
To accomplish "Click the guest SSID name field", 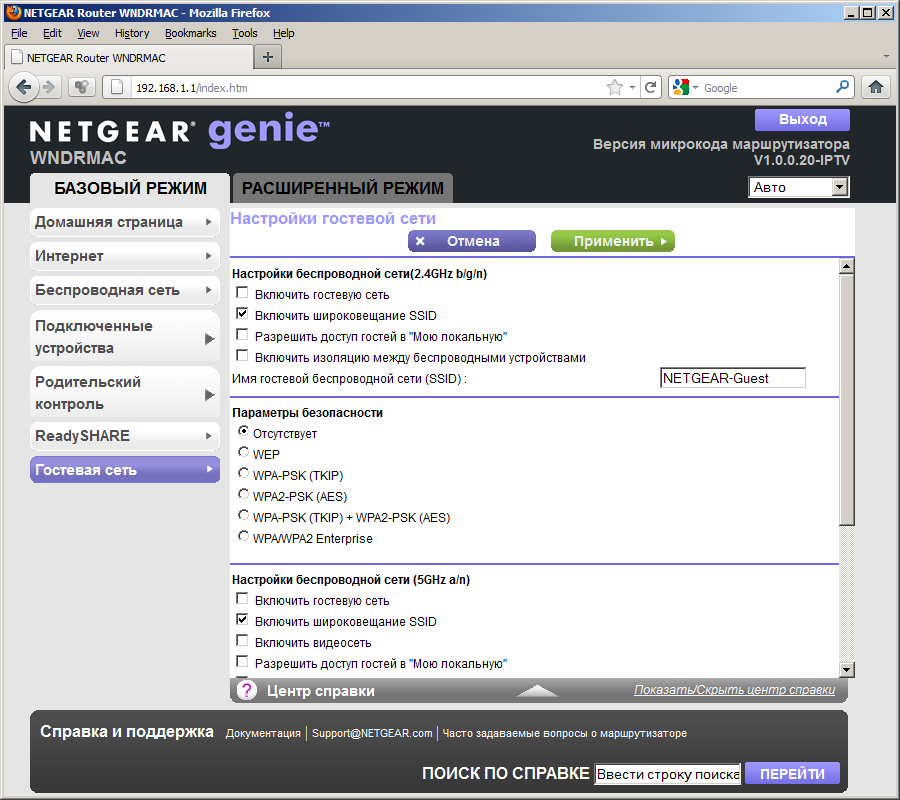I will pyautogui.click(x=733, y=378).
